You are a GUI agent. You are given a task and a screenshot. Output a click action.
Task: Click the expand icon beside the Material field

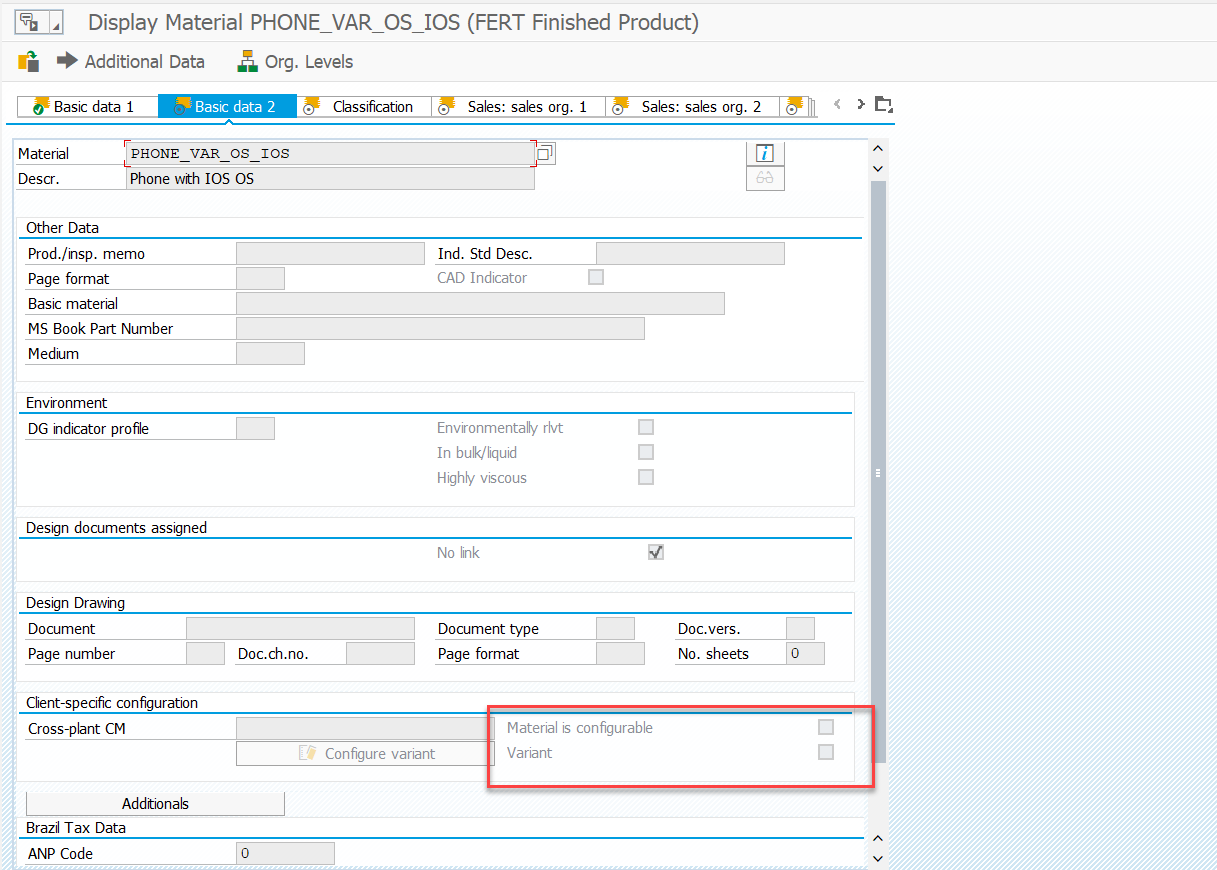coord(545,153)
